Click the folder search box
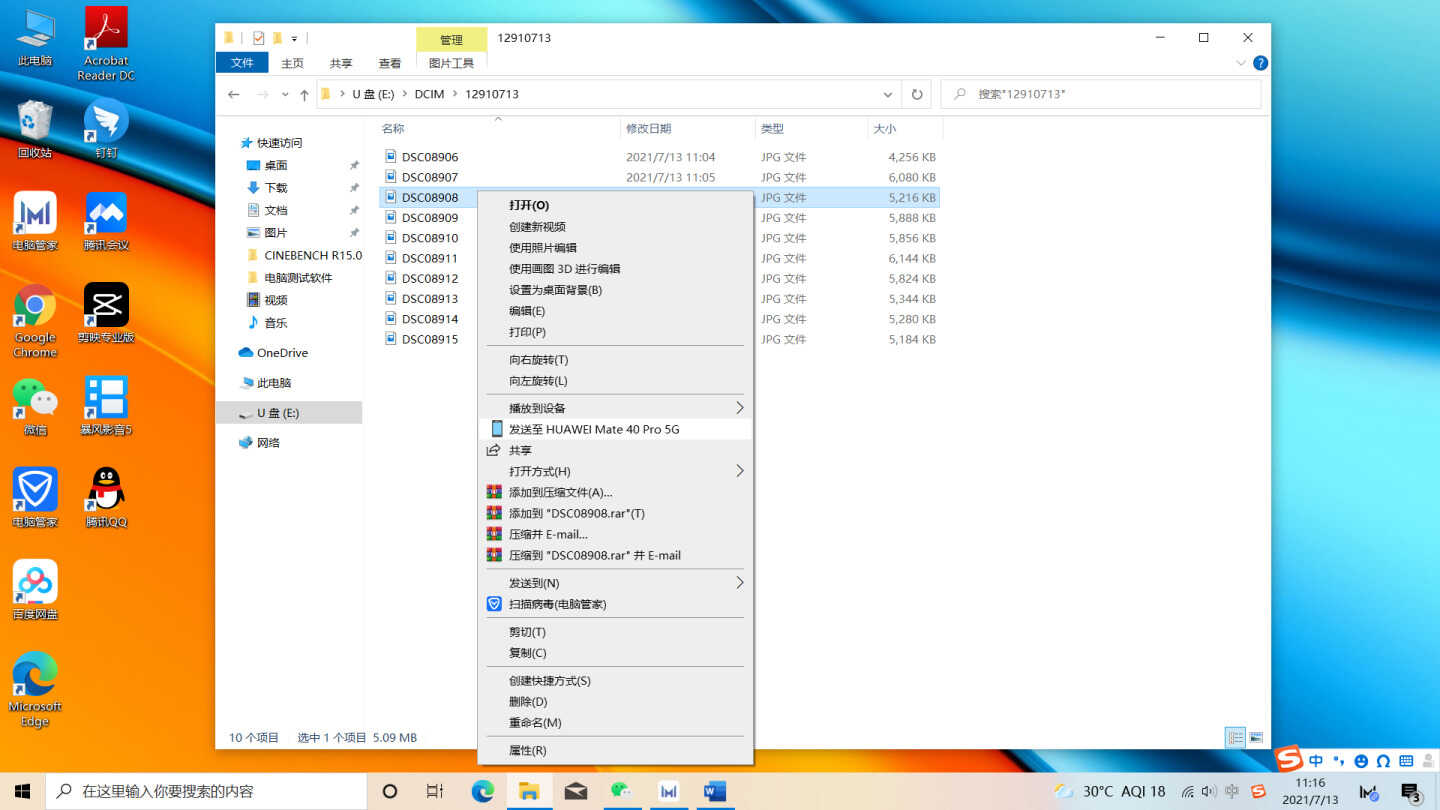 click(x=1101, y=94)
